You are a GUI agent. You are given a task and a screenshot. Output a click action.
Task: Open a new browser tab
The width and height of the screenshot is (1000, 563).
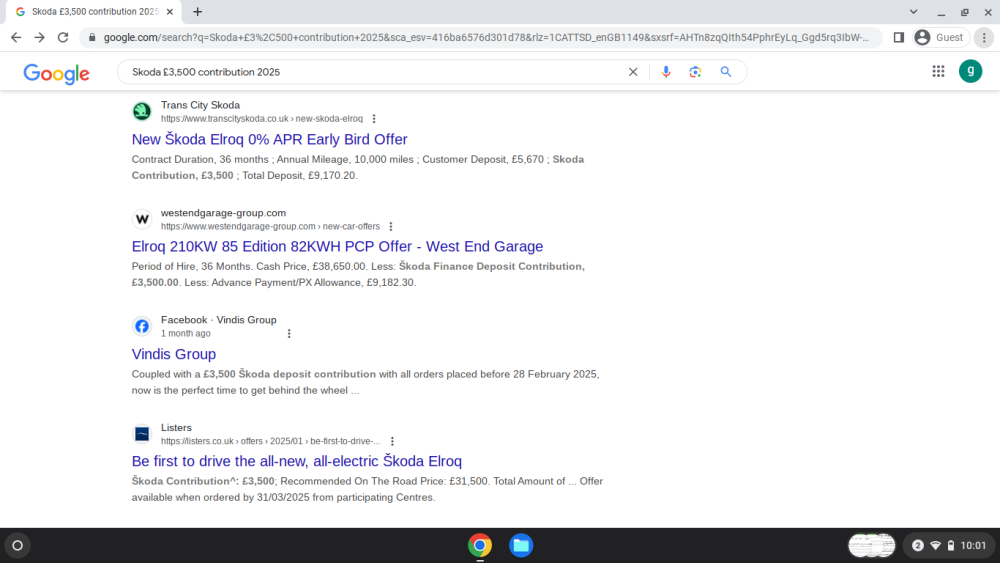198,11
